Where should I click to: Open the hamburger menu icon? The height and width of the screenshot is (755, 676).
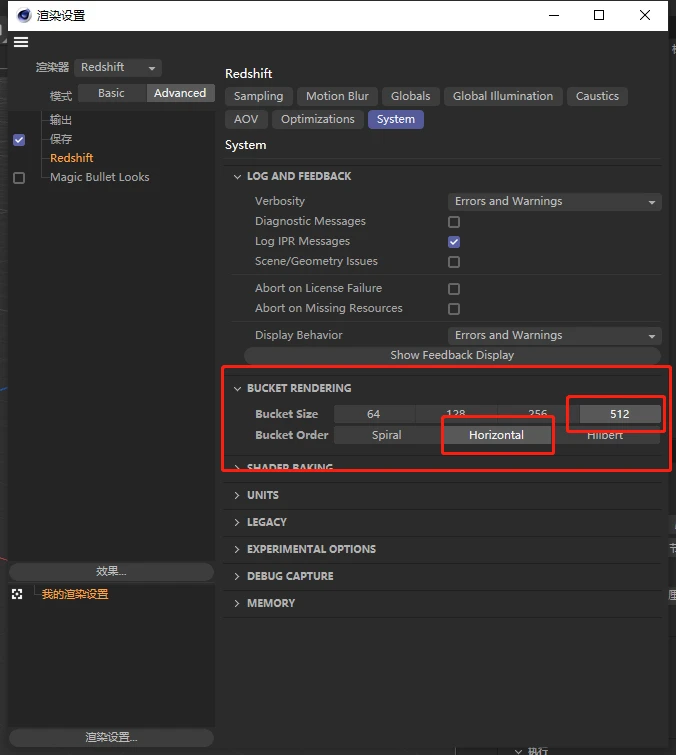[21, 42]
